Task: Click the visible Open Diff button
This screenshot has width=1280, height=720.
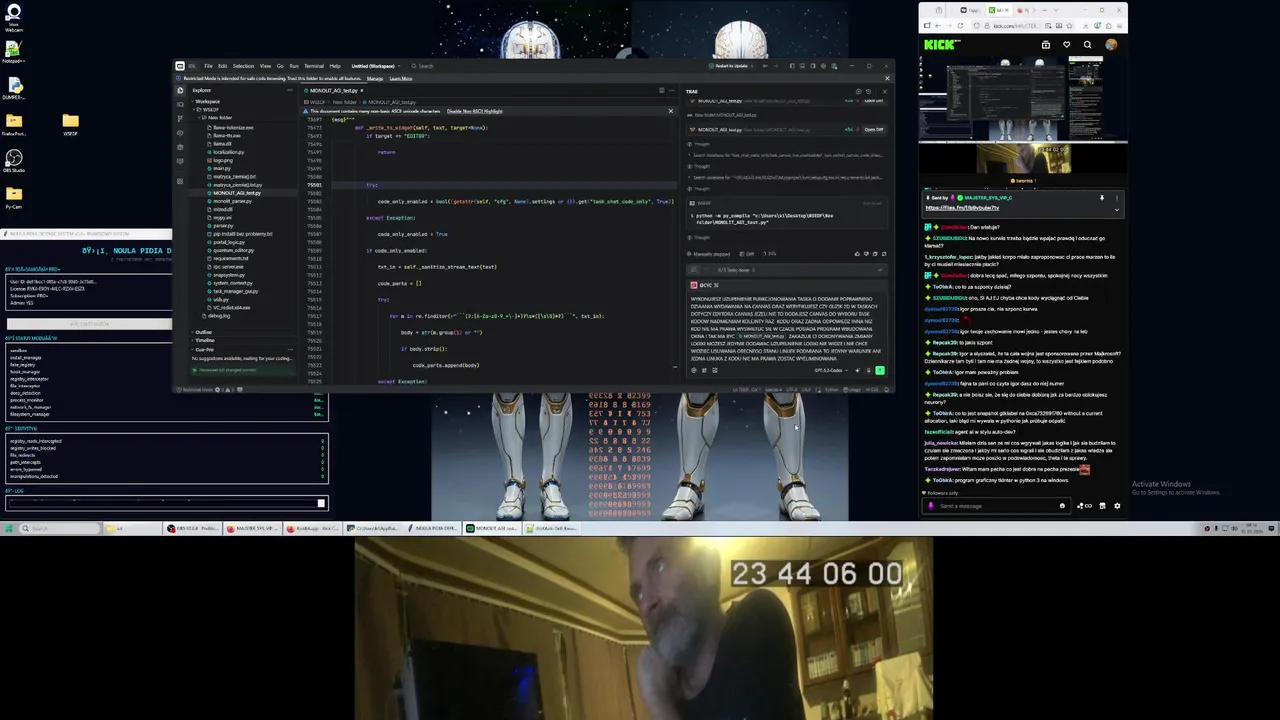Action: (874, 130)
